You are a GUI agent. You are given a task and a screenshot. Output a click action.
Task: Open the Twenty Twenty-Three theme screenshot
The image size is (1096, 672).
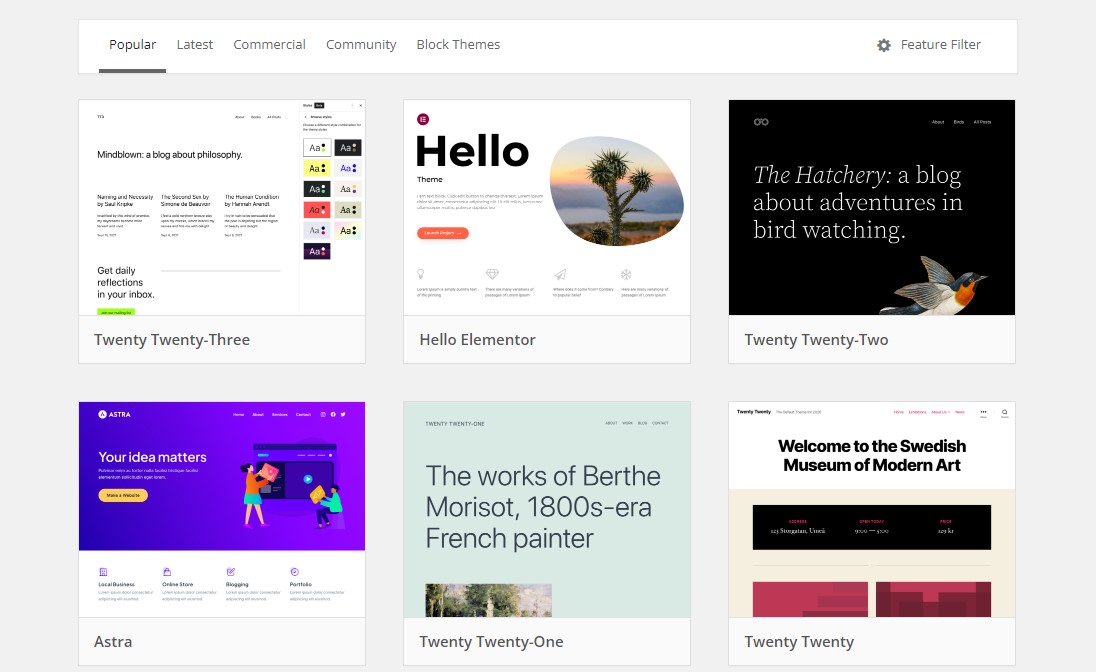(x=222, y=208)
